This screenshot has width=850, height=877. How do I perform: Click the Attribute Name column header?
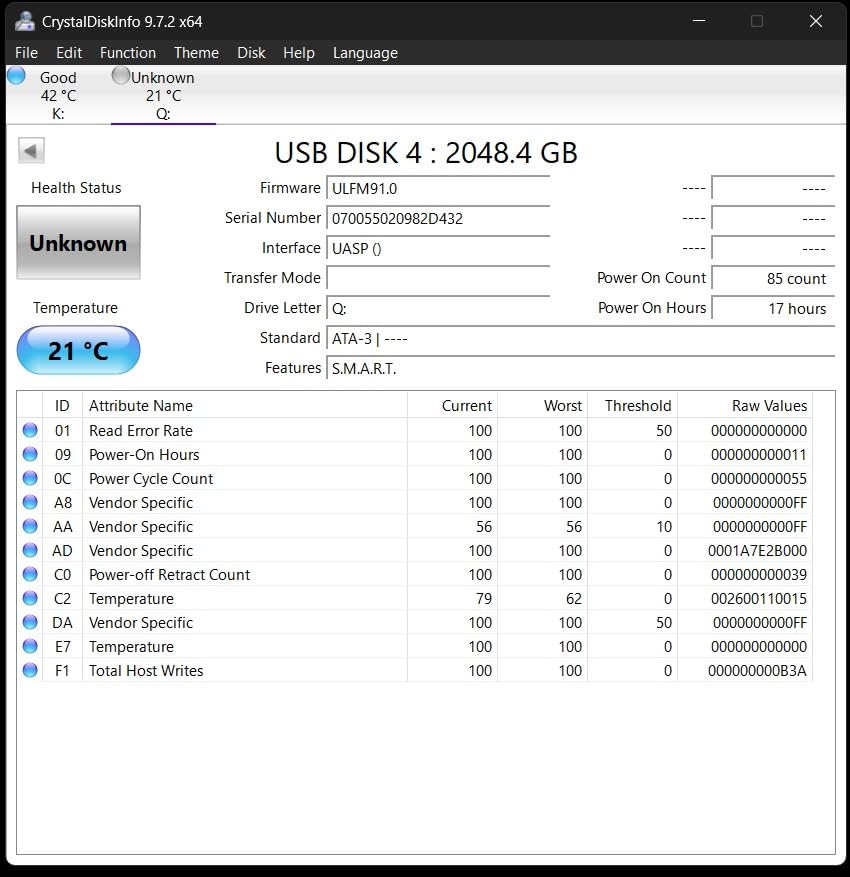point(245,406)
